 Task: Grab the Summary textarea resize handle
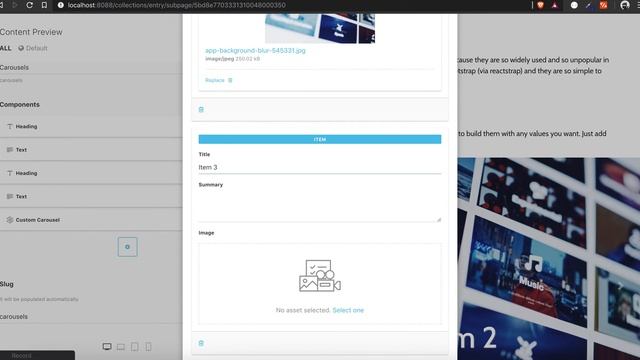(439, 220)
